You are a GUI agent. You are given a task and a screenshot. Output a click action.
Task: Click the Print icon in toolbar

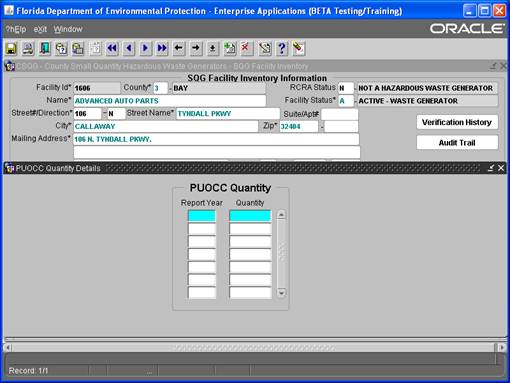[28, 49]
